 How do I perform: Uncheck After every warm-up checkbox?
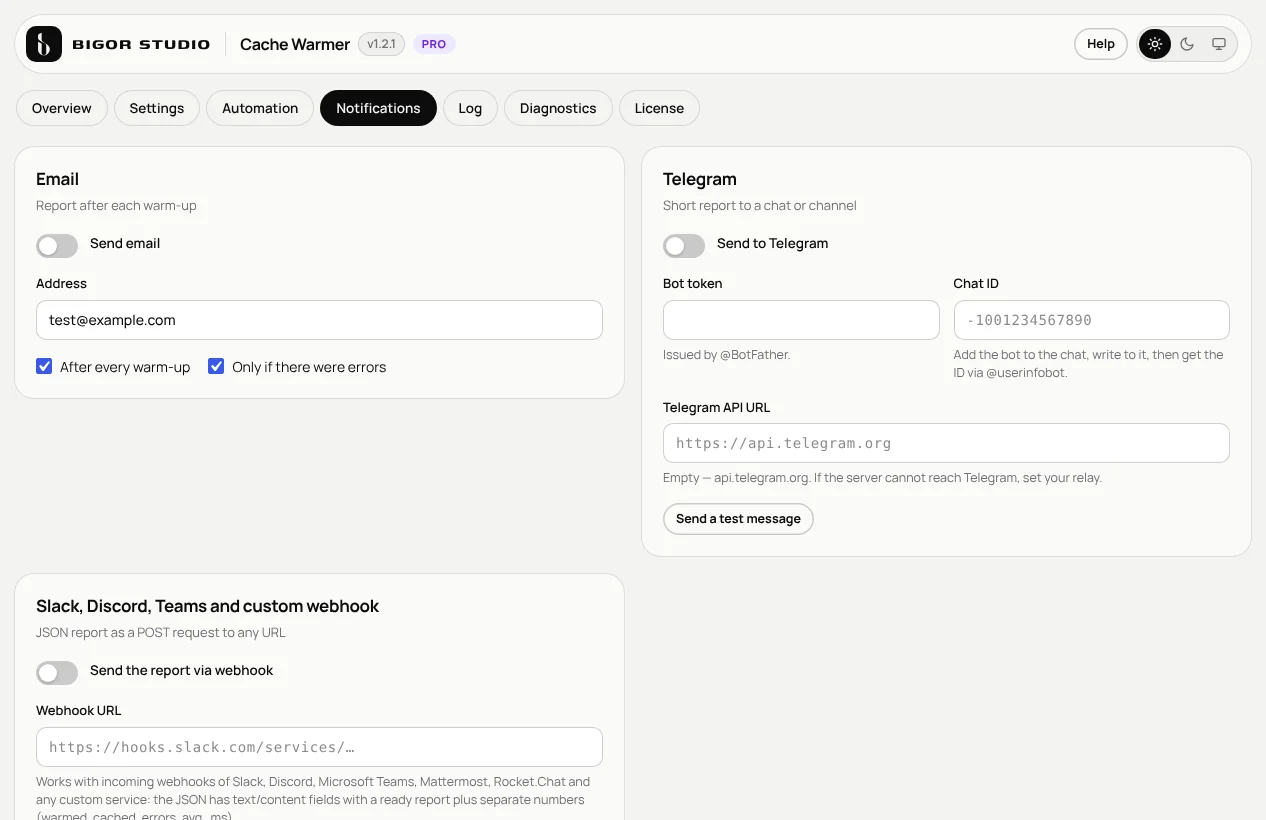[44, 367]
